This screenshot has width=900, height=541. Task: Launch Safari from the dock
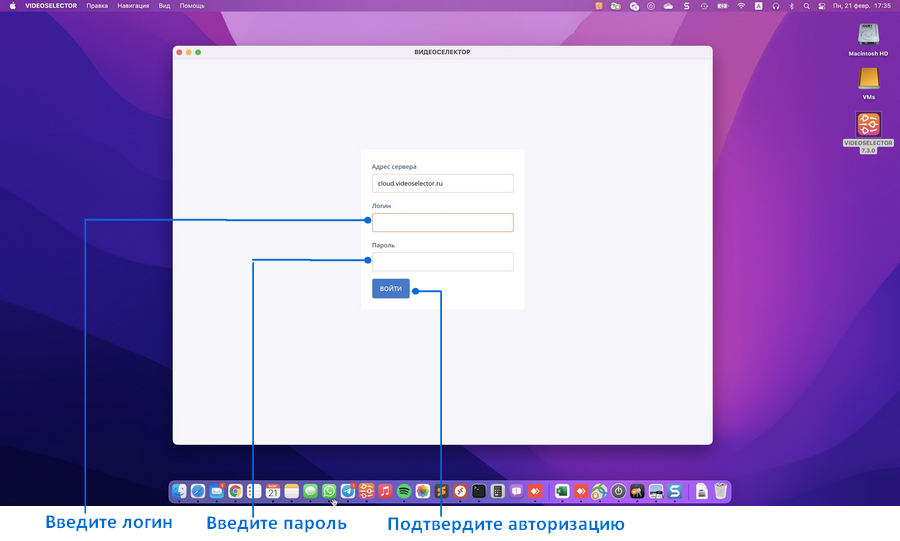(198, 491)
